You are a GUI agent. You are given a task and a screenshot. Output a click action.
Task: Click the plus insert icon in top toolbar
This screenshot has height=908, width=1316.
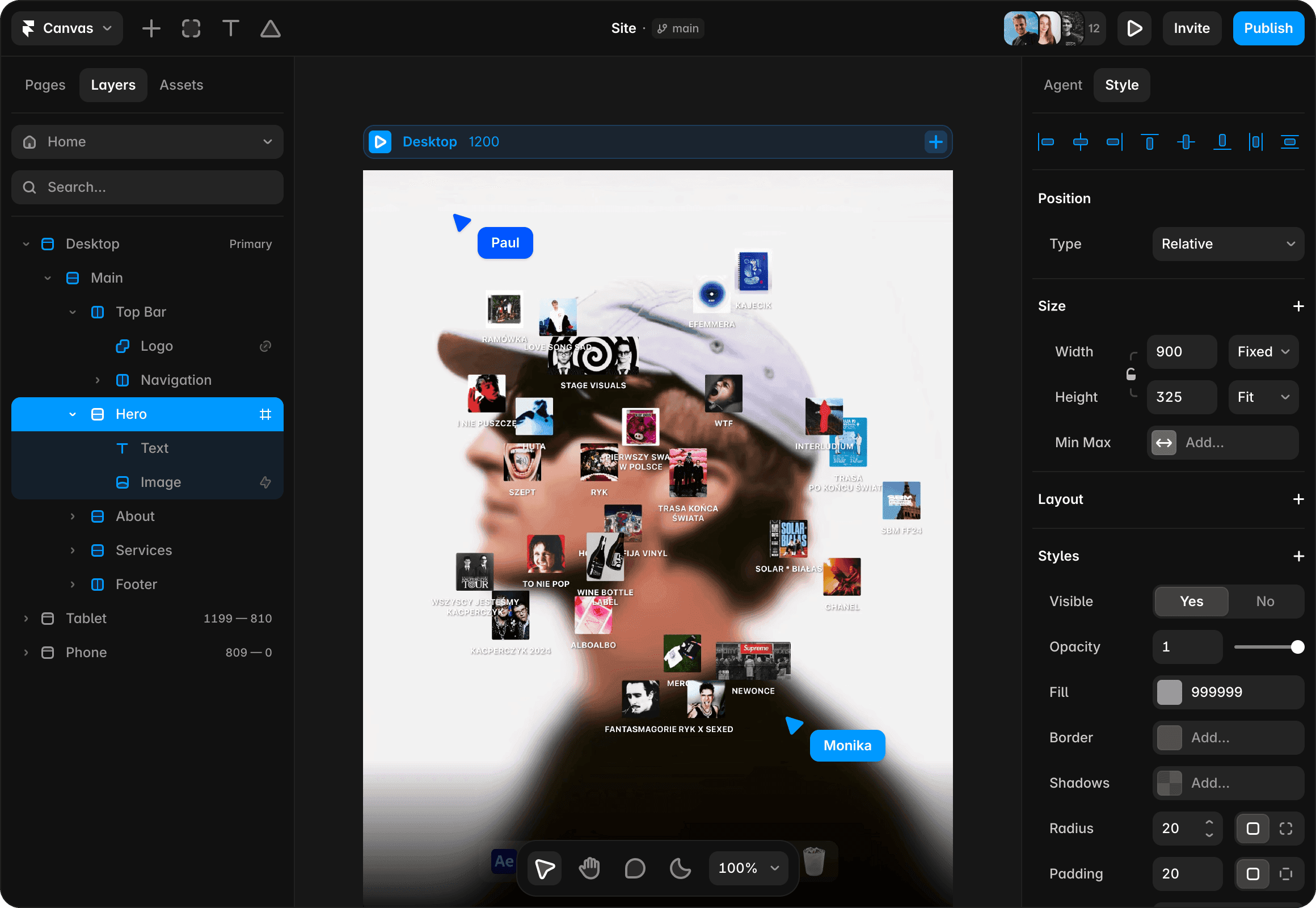(151, 28)
